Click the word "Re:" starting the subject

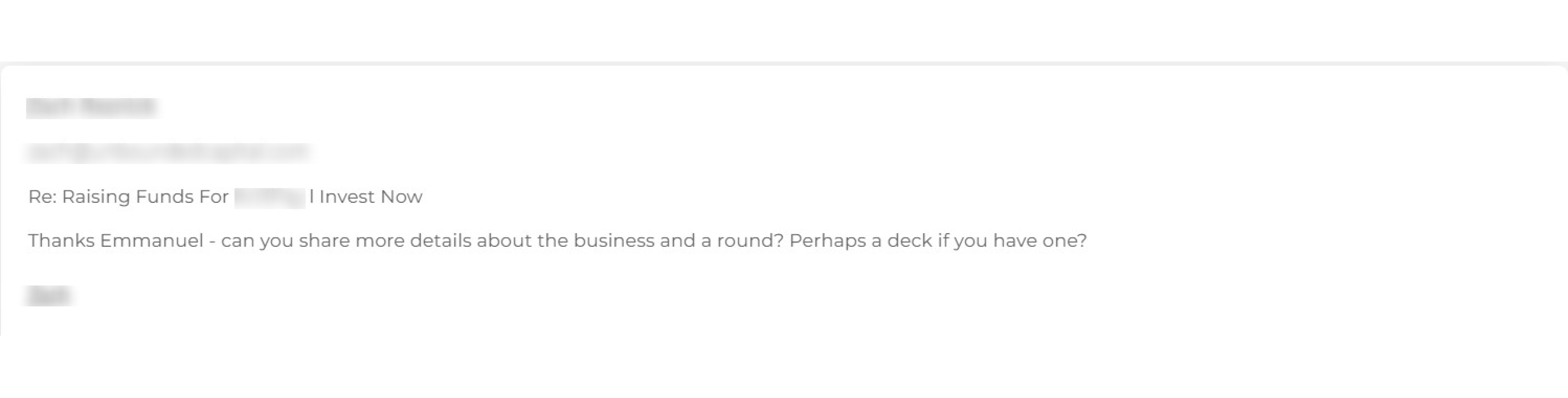42,197
